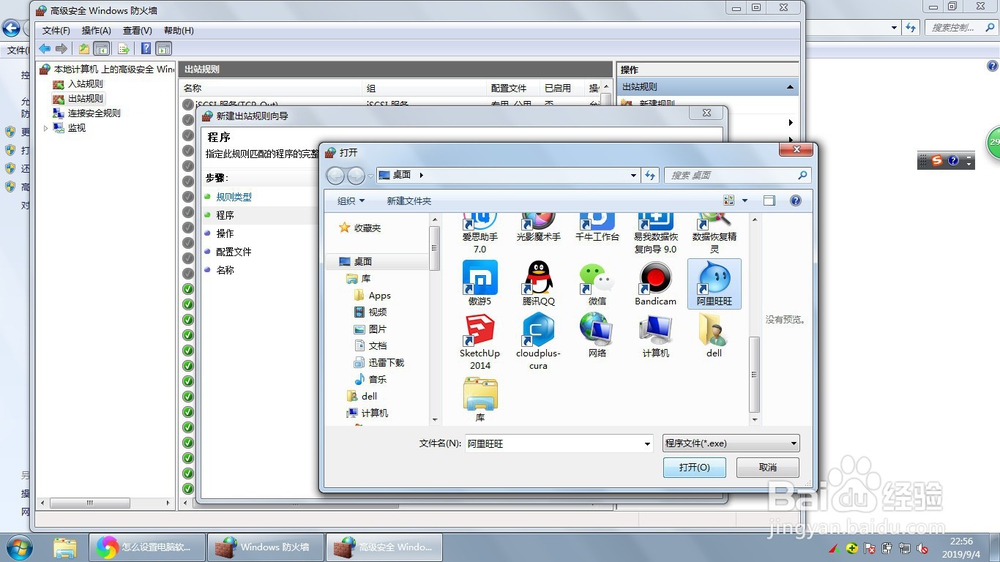This screenshot has height=562, width=1000.
Task: Select 视频 in the navigation pane
Action: pos(378,312)
